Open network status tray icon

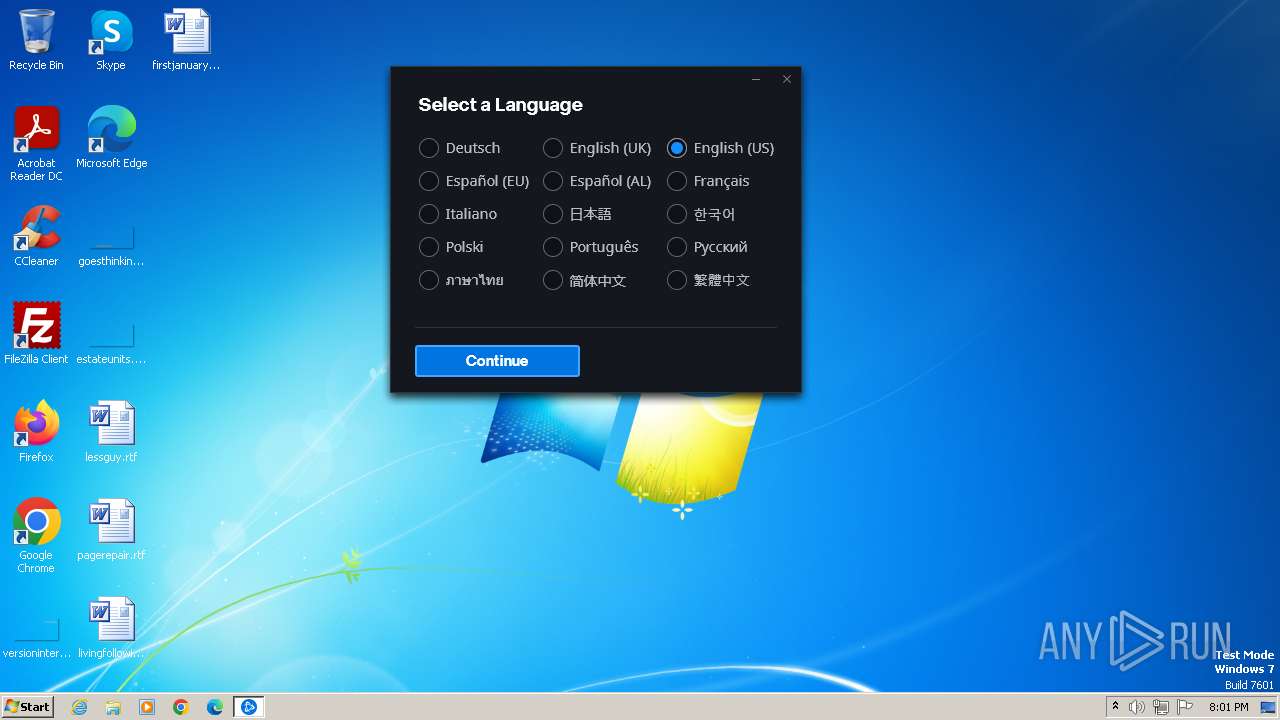(x=1161, y=707)
